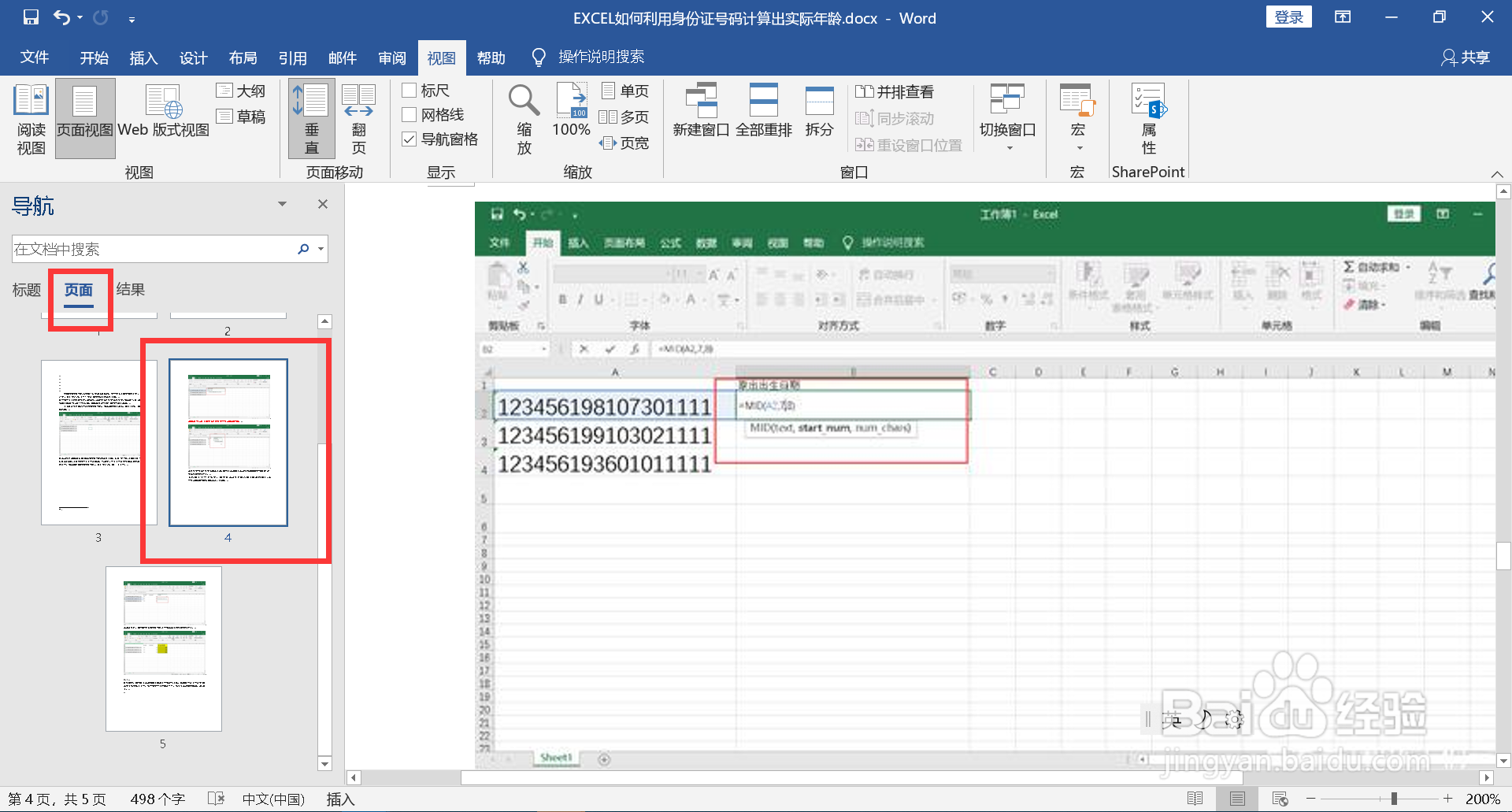Click 中文(中国) language in status bar
Screen dimensions: 1512x812
click(x=273, y=799)
